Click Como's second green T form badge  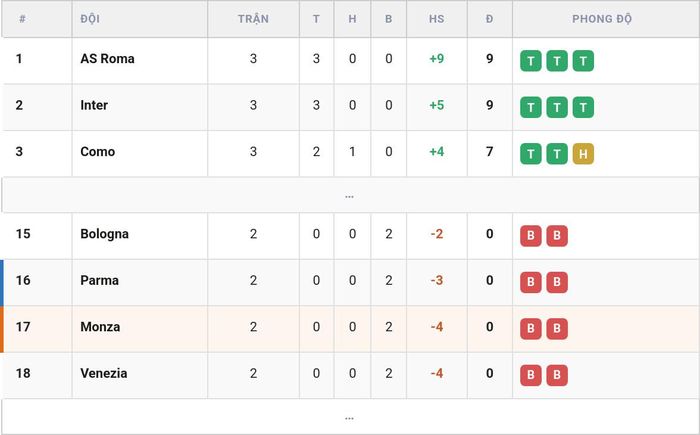coord(557,154)
